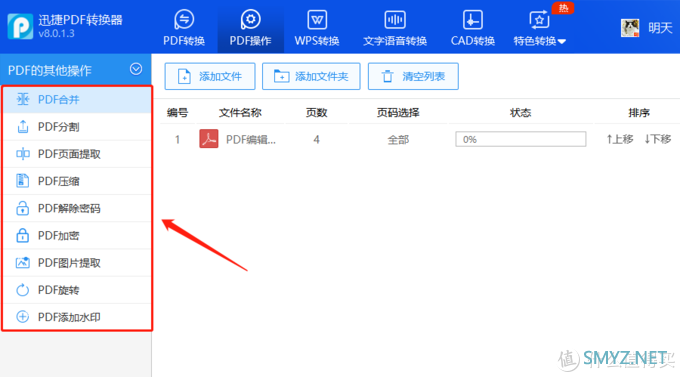Open the CAD转换 tab
This screenshot has width=680, height=377.
473,28
